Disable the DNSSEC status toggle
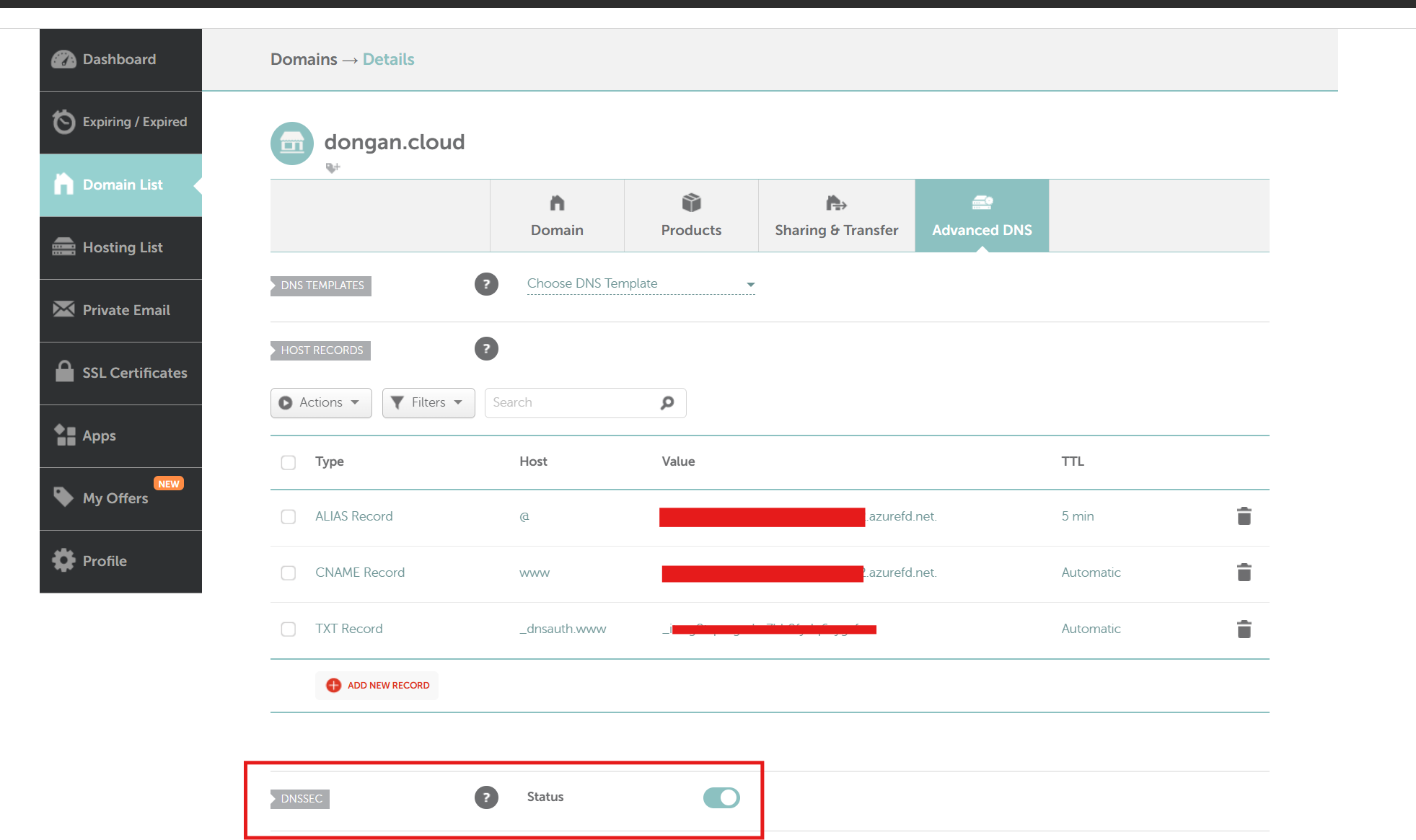This screenshot has height=840, width=1416. click(x=721, y=797)
